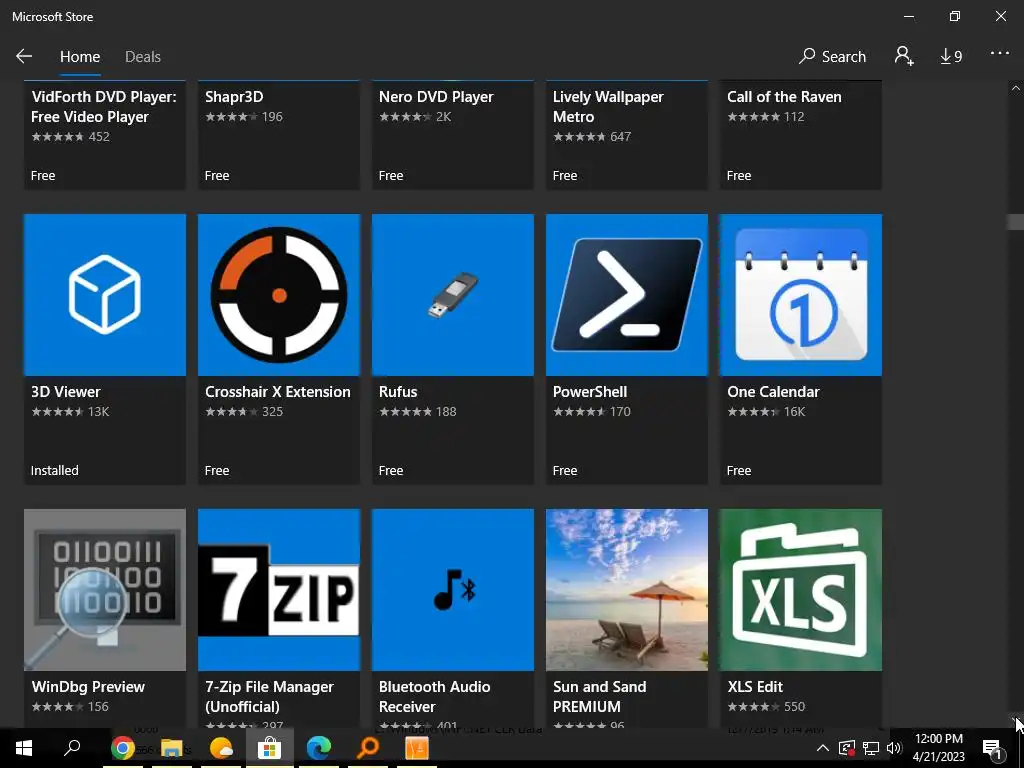This screenshot has height=768, width=1024.
Task: Open the account sign-in icon
Action: pos(904,56)
